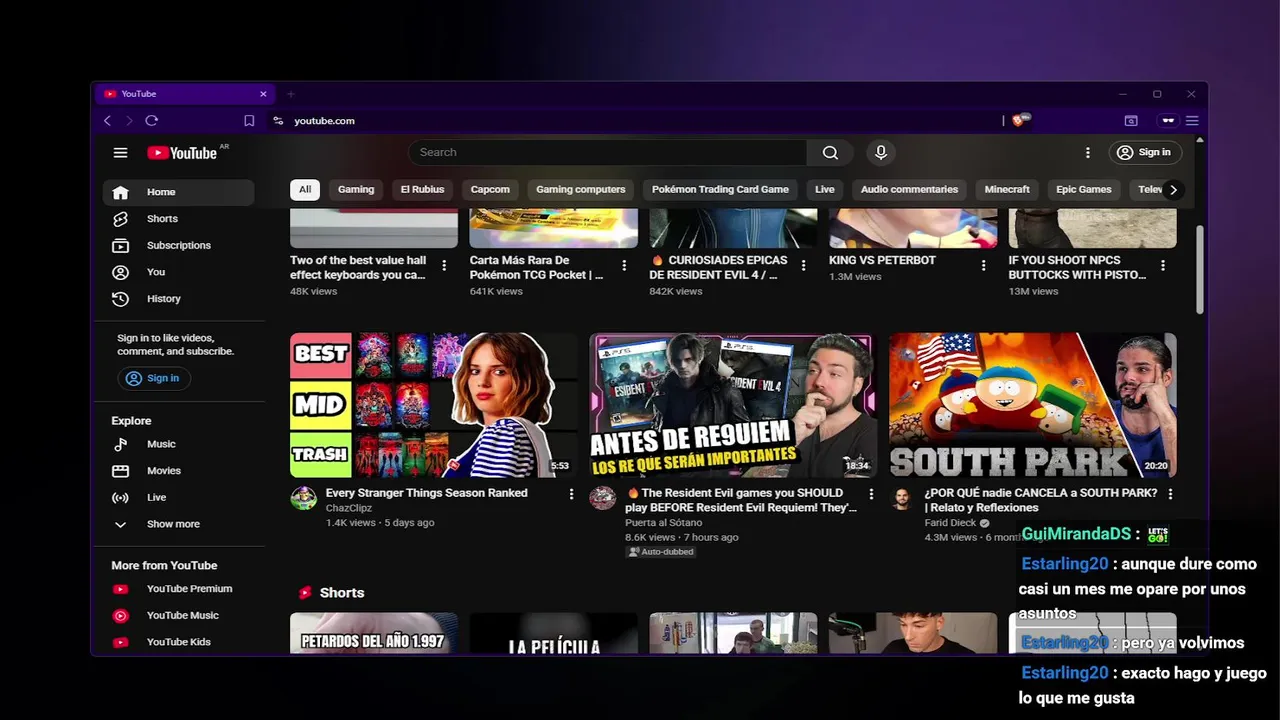Open Subscriptions in the sidebar
The width and height of the screenshot is (1280, 720).
[178, 245]
